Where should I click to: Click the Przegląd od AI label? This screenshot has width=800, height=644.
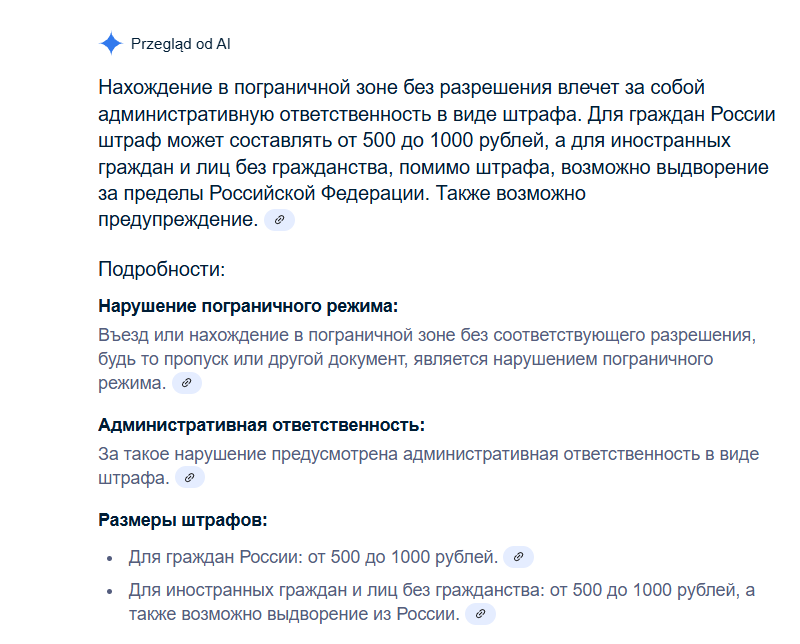click(181, 44)
